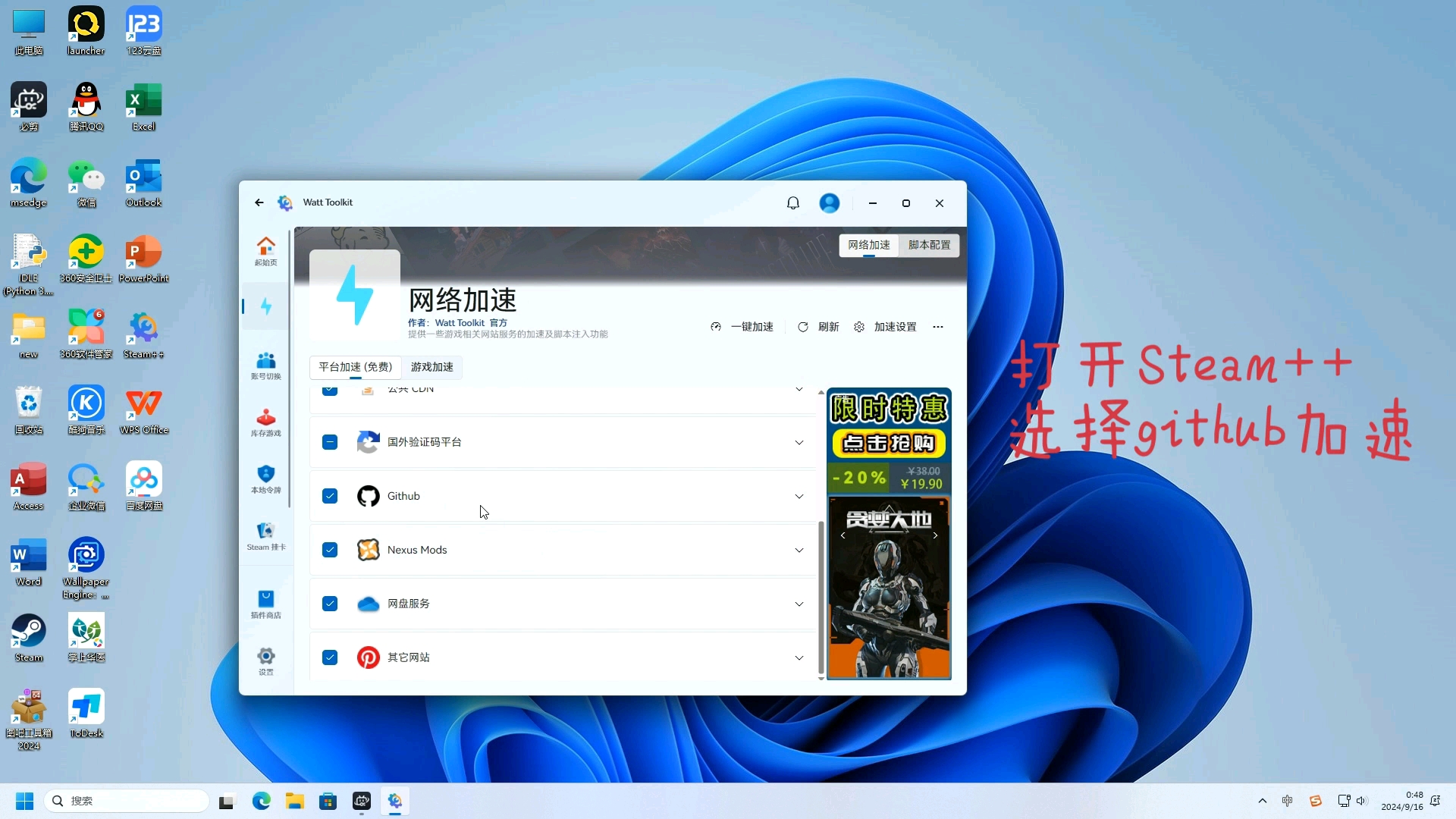Show hidden system tray icons chevron
Screen dimensions: 1456x819
[1263, 801]
